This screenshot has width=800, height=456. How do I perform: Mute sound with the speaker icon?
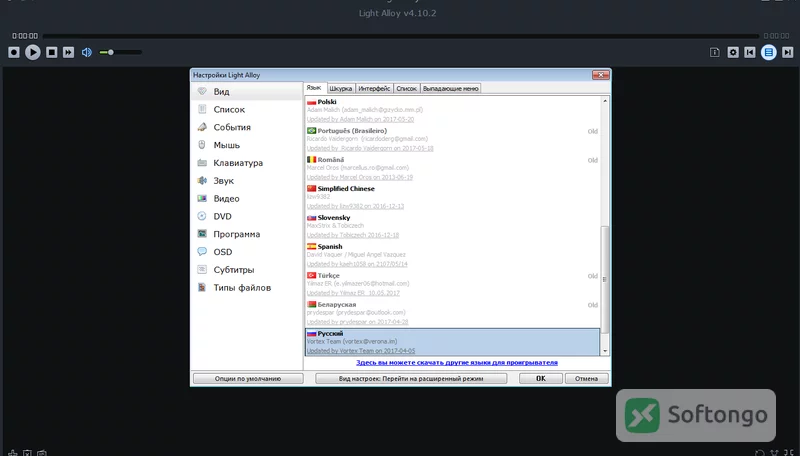87,52
